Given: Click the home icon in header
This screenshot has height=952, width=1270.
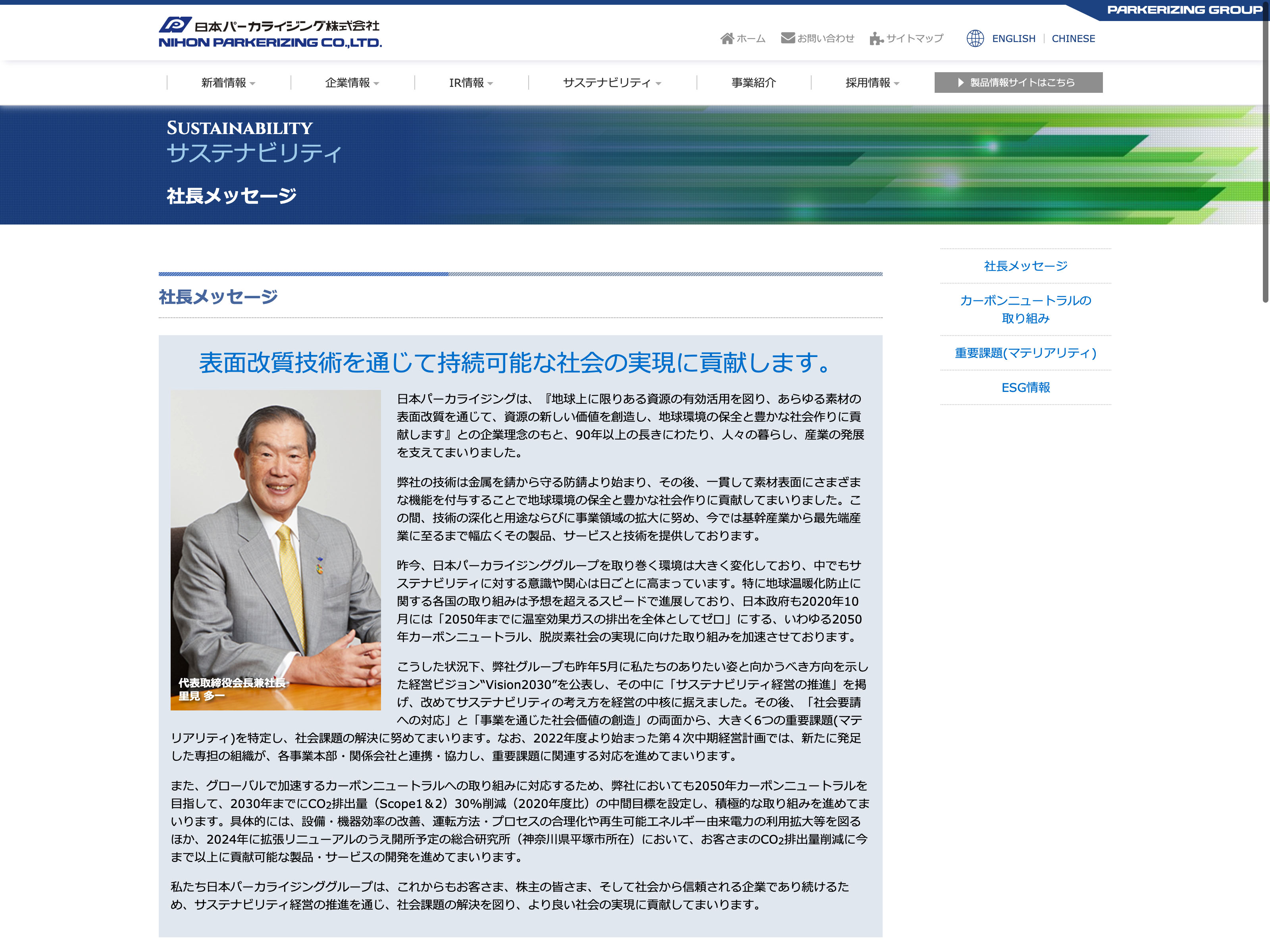Looking at the screenshot, I should coord(727,38).
